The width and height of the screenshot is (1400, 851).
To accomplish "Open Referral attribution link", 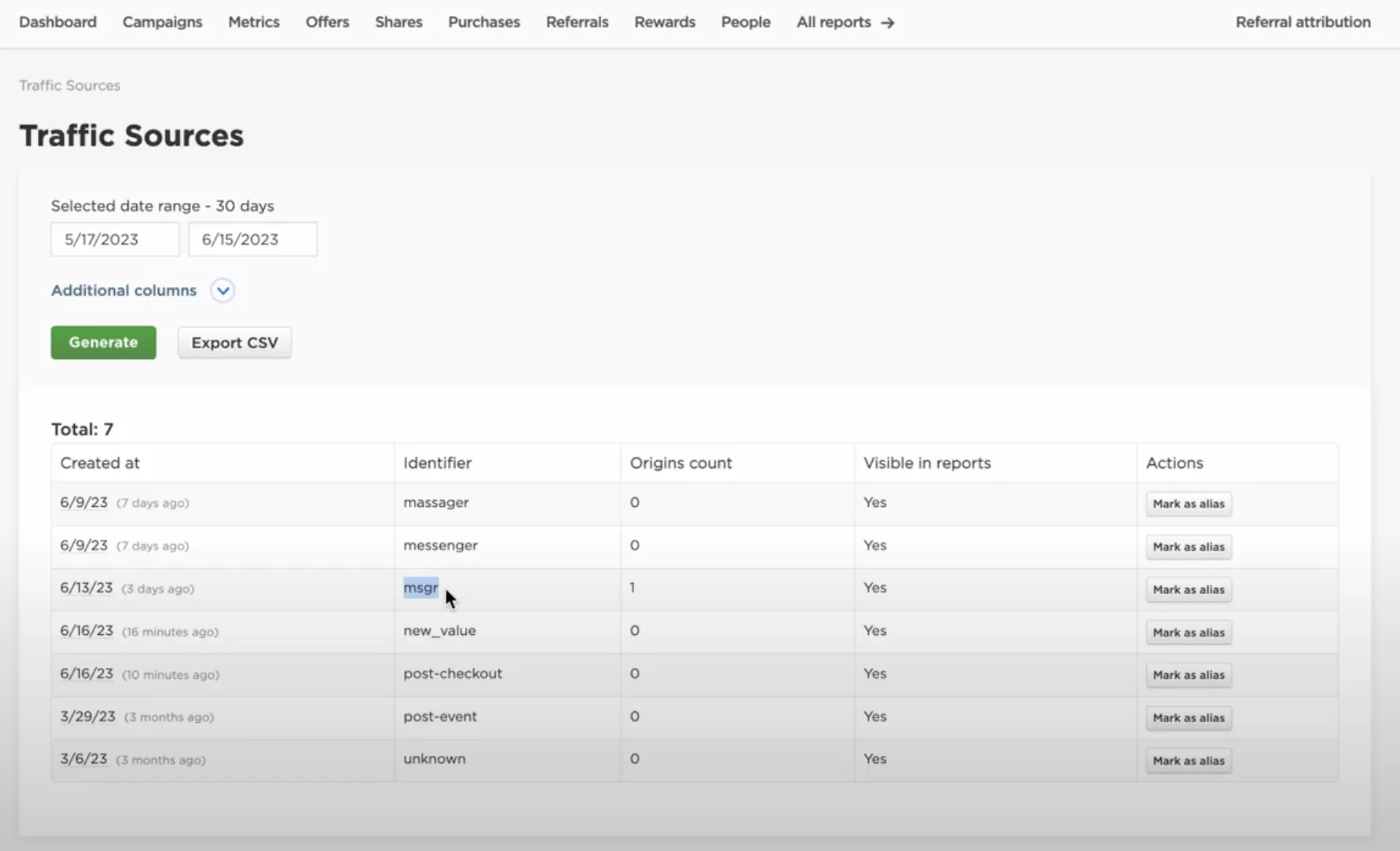I will [x=1303, y=22].
